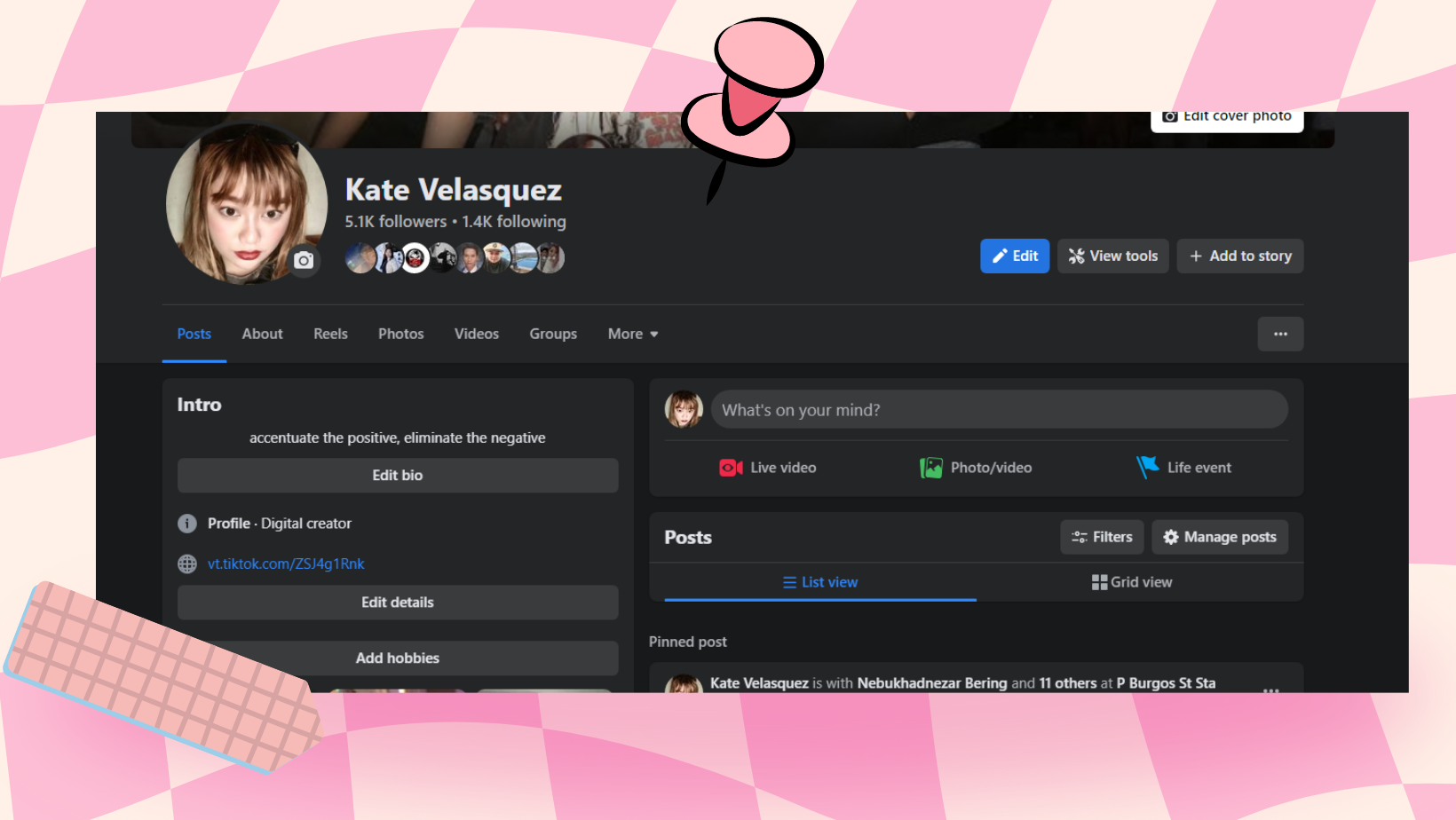
Task: Click the first follower avatar thumbnail
Action: 360,258
